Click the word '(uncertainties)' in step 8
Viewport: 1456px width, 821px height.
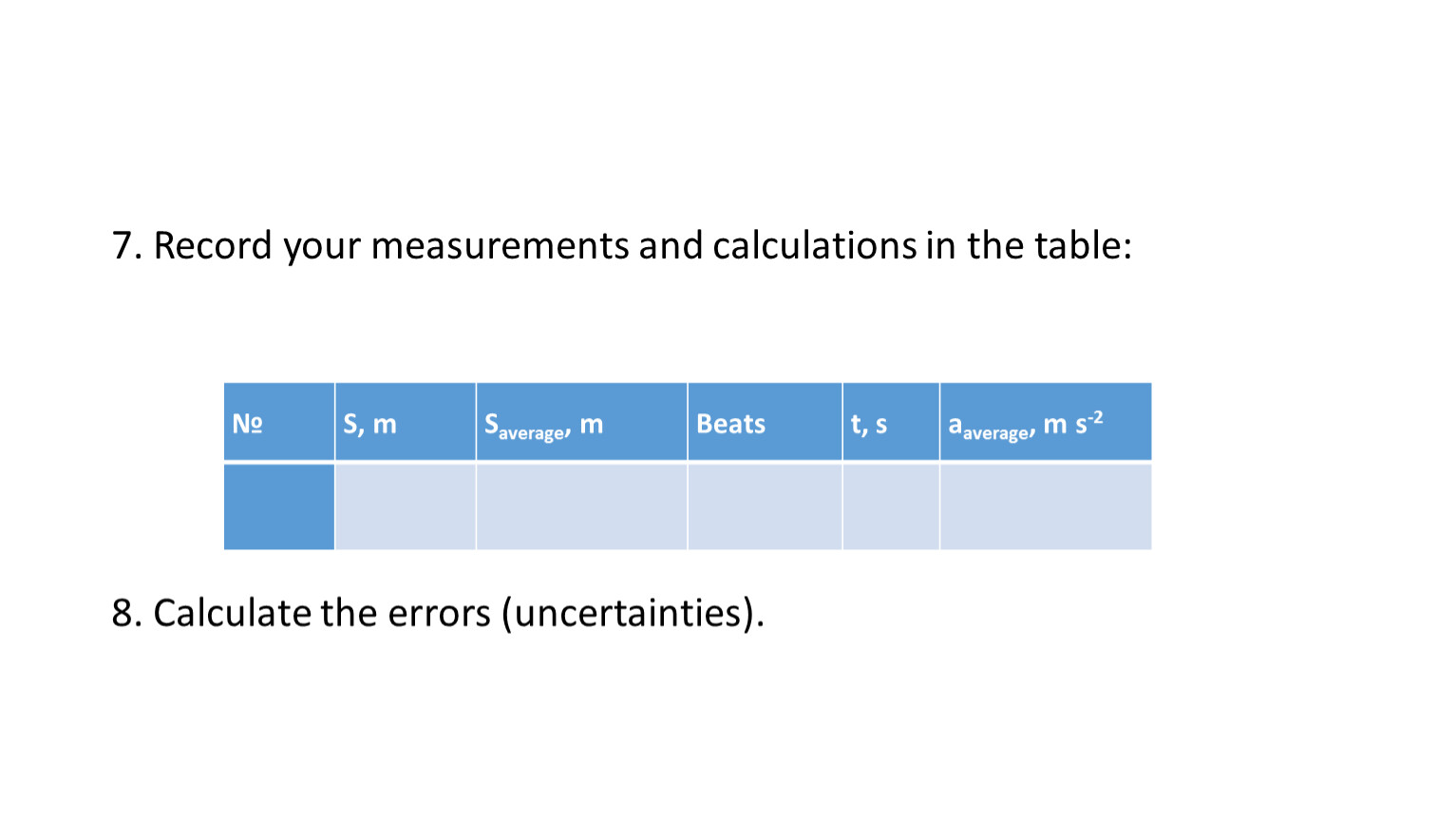click(x=632, y=614)
